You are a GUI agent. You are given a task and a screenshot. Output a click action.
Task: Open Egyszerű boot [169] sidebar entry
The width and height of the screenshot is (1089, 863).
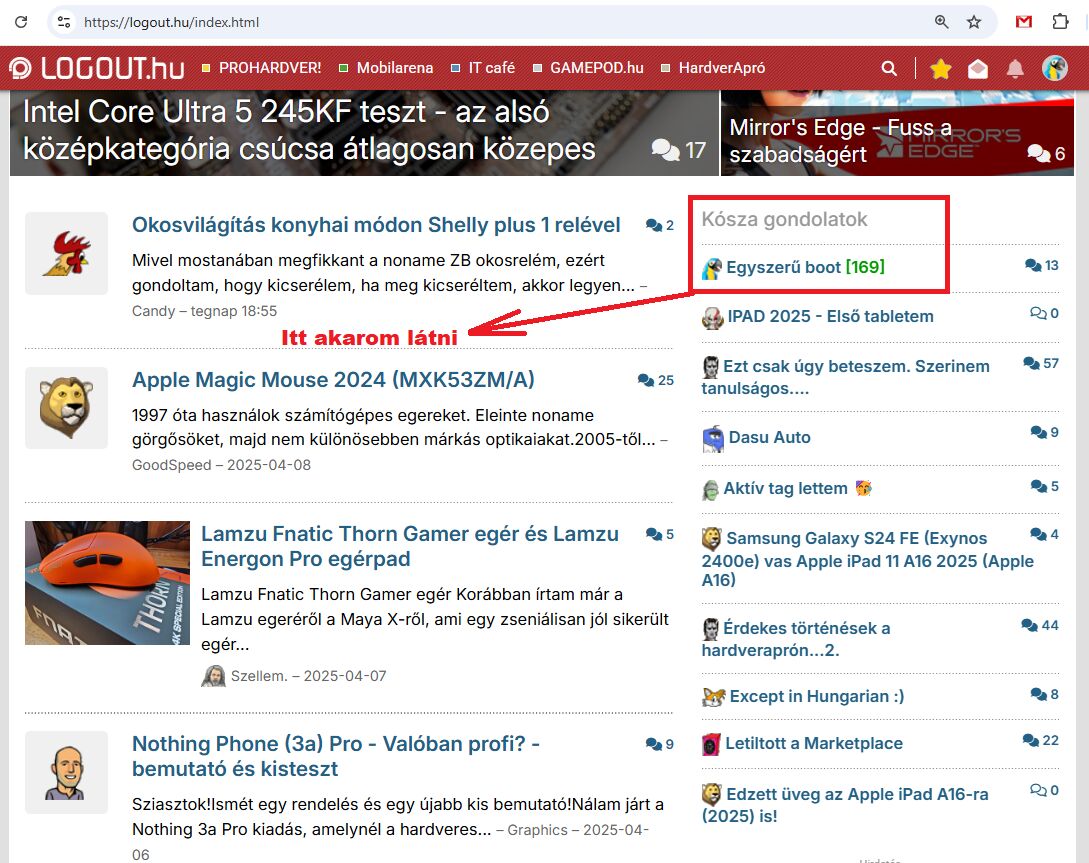pos(806,267)
